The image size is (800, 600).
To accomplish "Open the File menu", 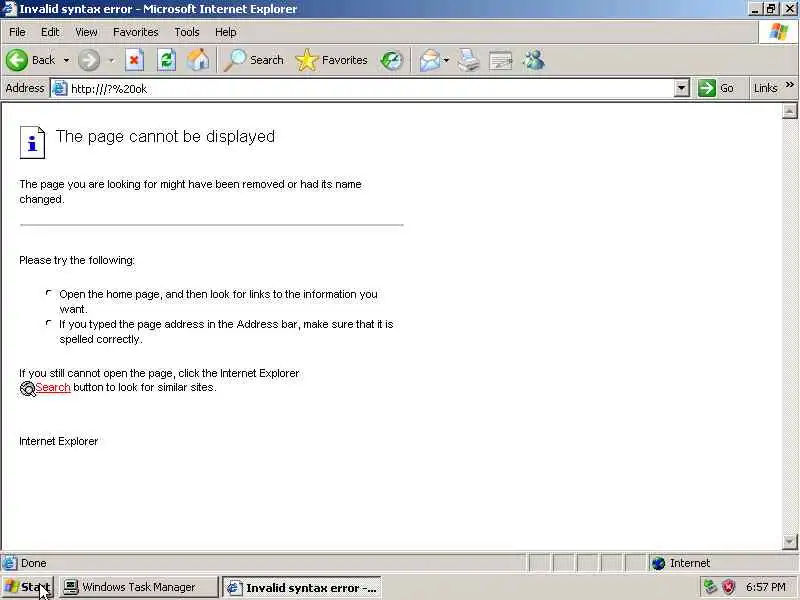I will coord(17,32).
